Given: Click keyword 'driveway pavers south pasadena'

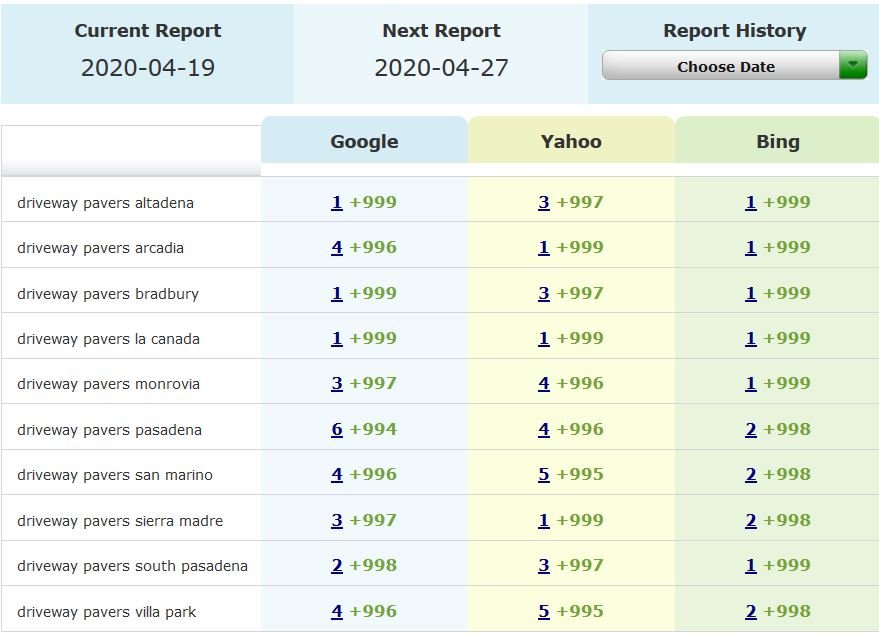Looking at the screenshot, I should tap(132, 566).
